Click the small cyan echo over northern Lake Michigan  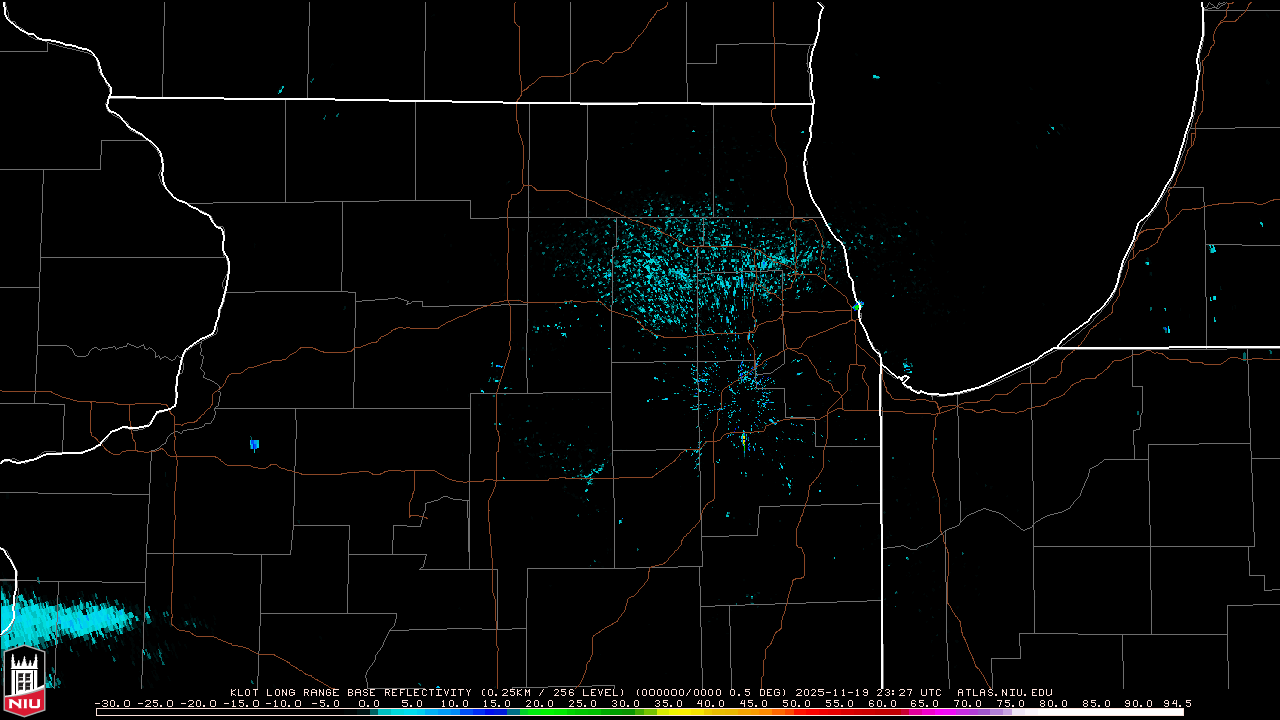click(x=876, y=77)
